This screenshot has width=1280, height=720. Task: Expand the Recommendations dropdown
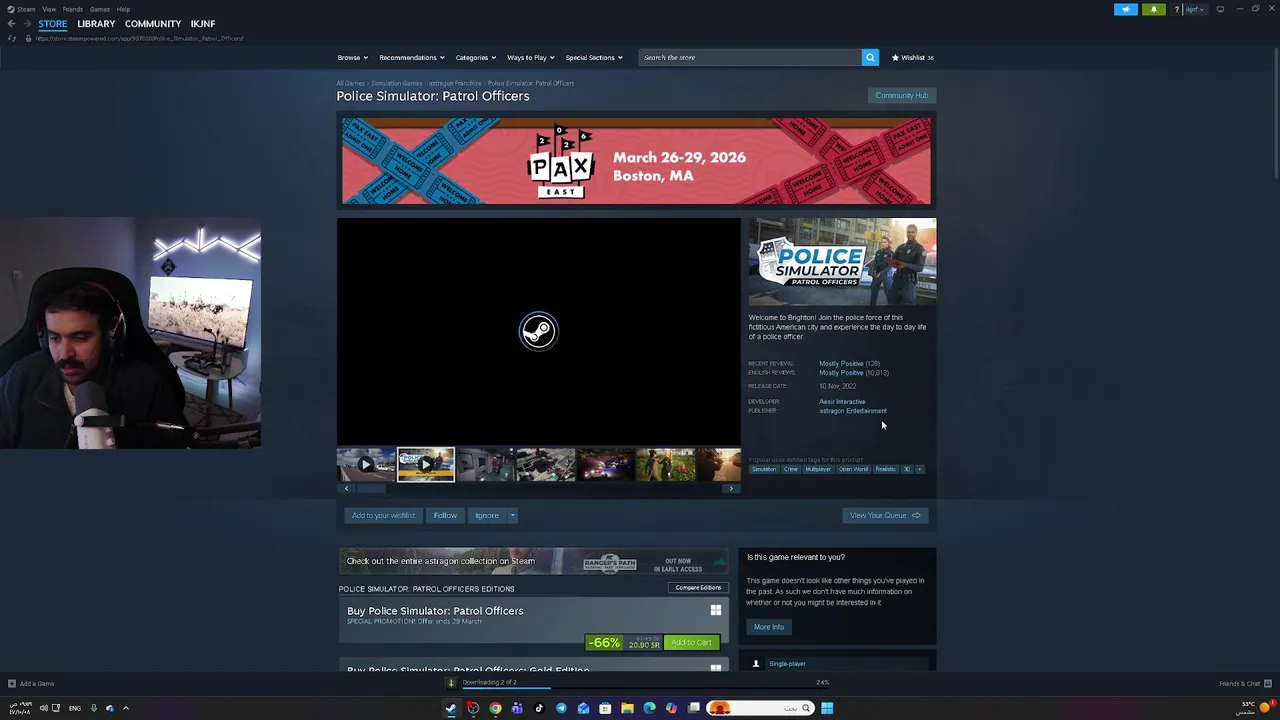tap(411, 57)
